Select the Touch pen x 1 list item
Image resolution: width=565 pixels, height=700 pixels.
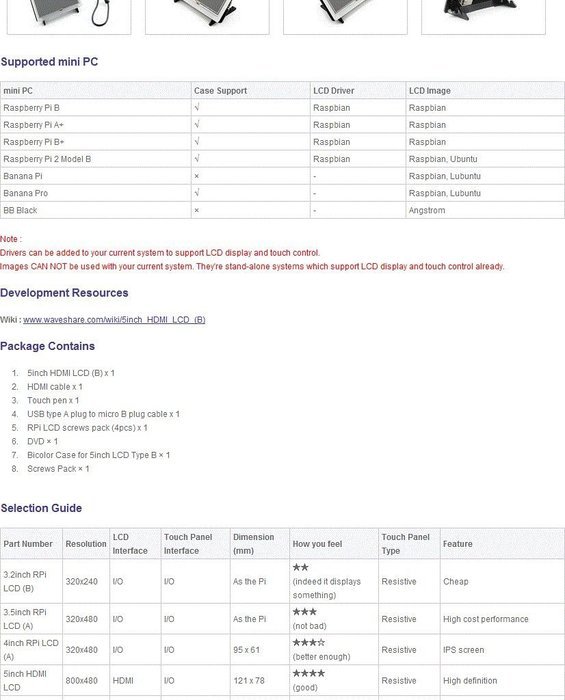[53, 400]
